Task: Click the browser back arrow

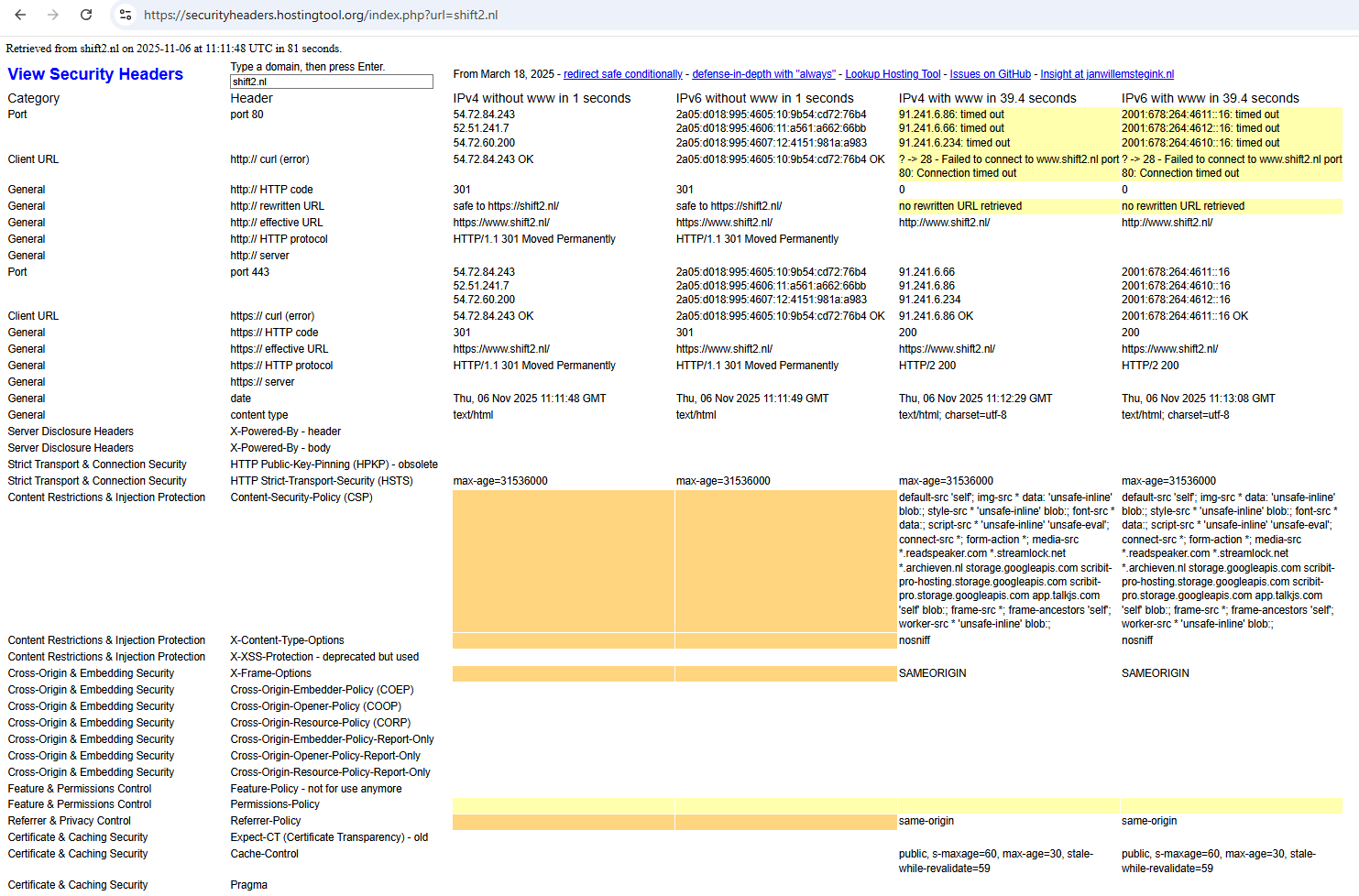Action: coord(20,15)
